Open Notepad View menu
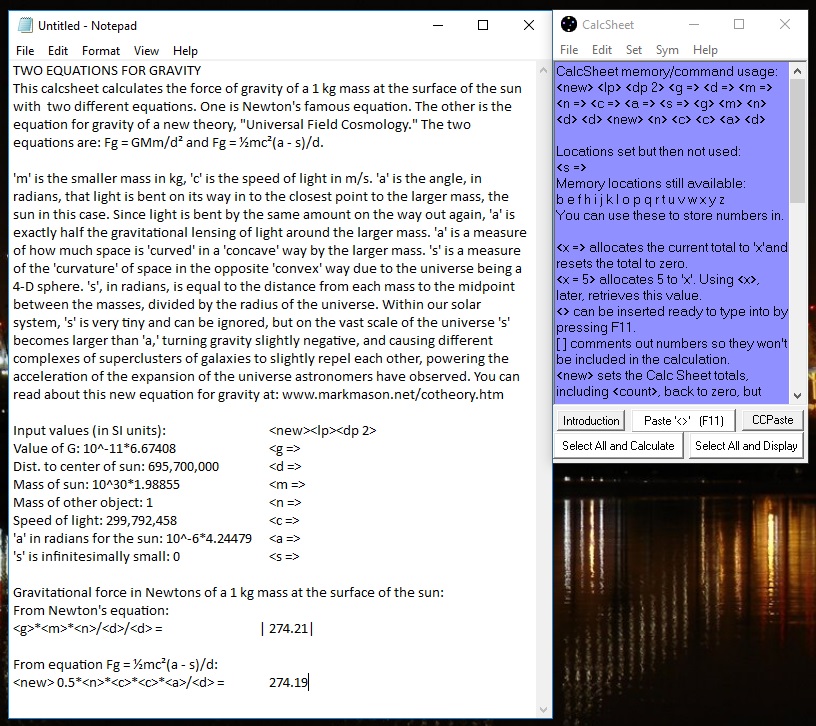Viewport: 816px width, 726px height. [x=146, y=51]
